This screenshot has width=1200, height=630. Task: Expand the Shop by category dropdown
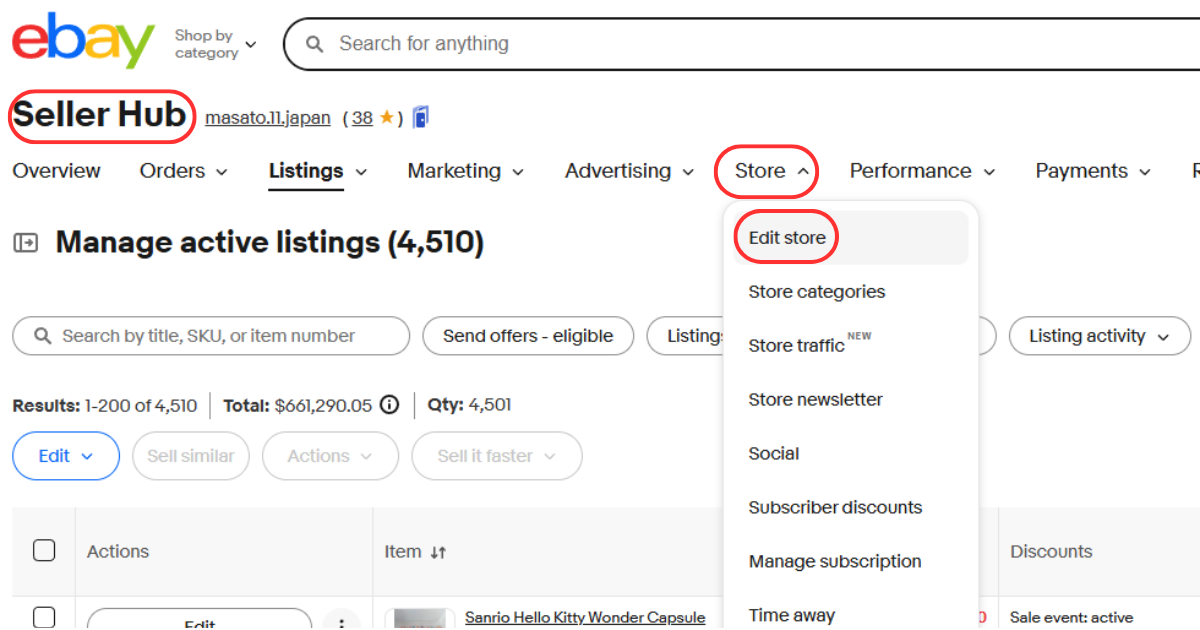(x=215, y=44)
